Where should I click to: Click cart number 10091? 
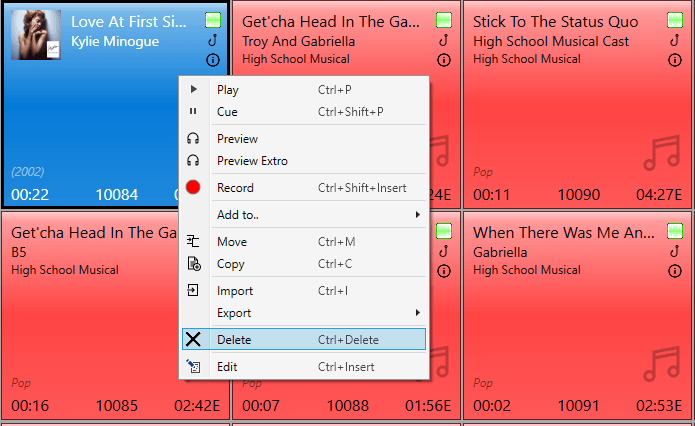[x=578, y=406]
